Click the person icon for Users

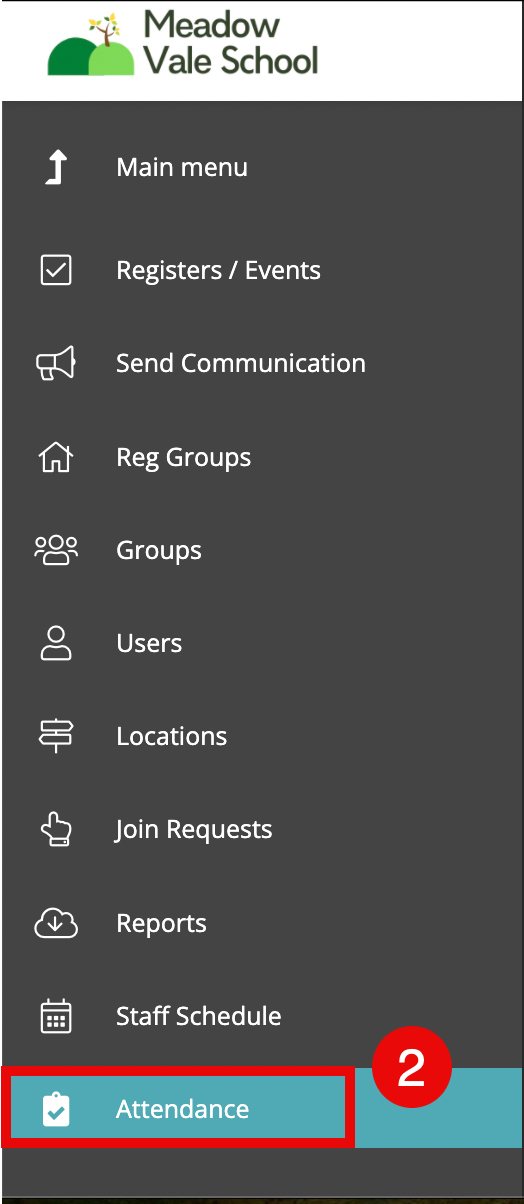point(56,643)
